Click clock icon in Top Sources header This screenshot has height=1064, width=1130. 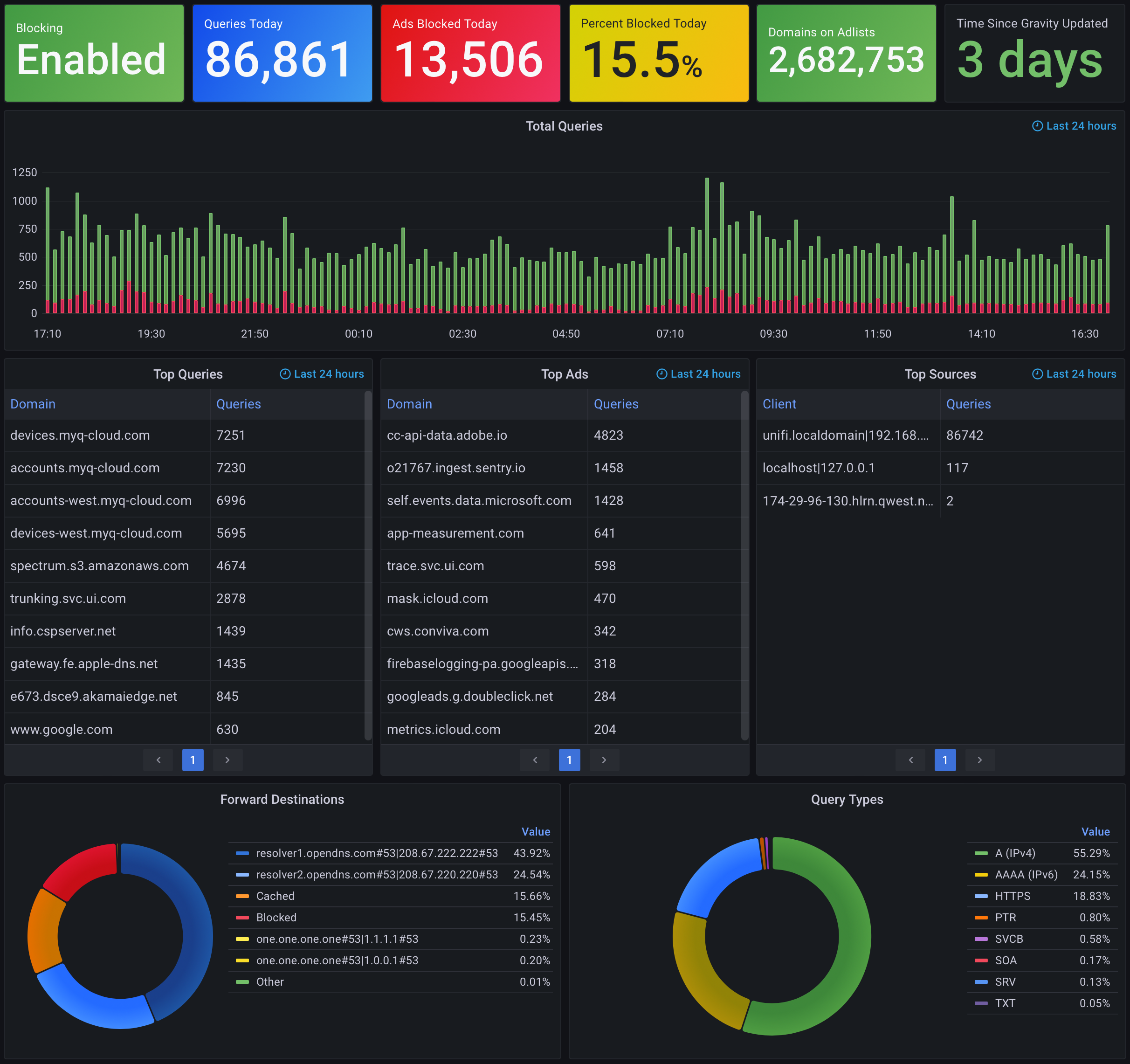click(1037, 374)
